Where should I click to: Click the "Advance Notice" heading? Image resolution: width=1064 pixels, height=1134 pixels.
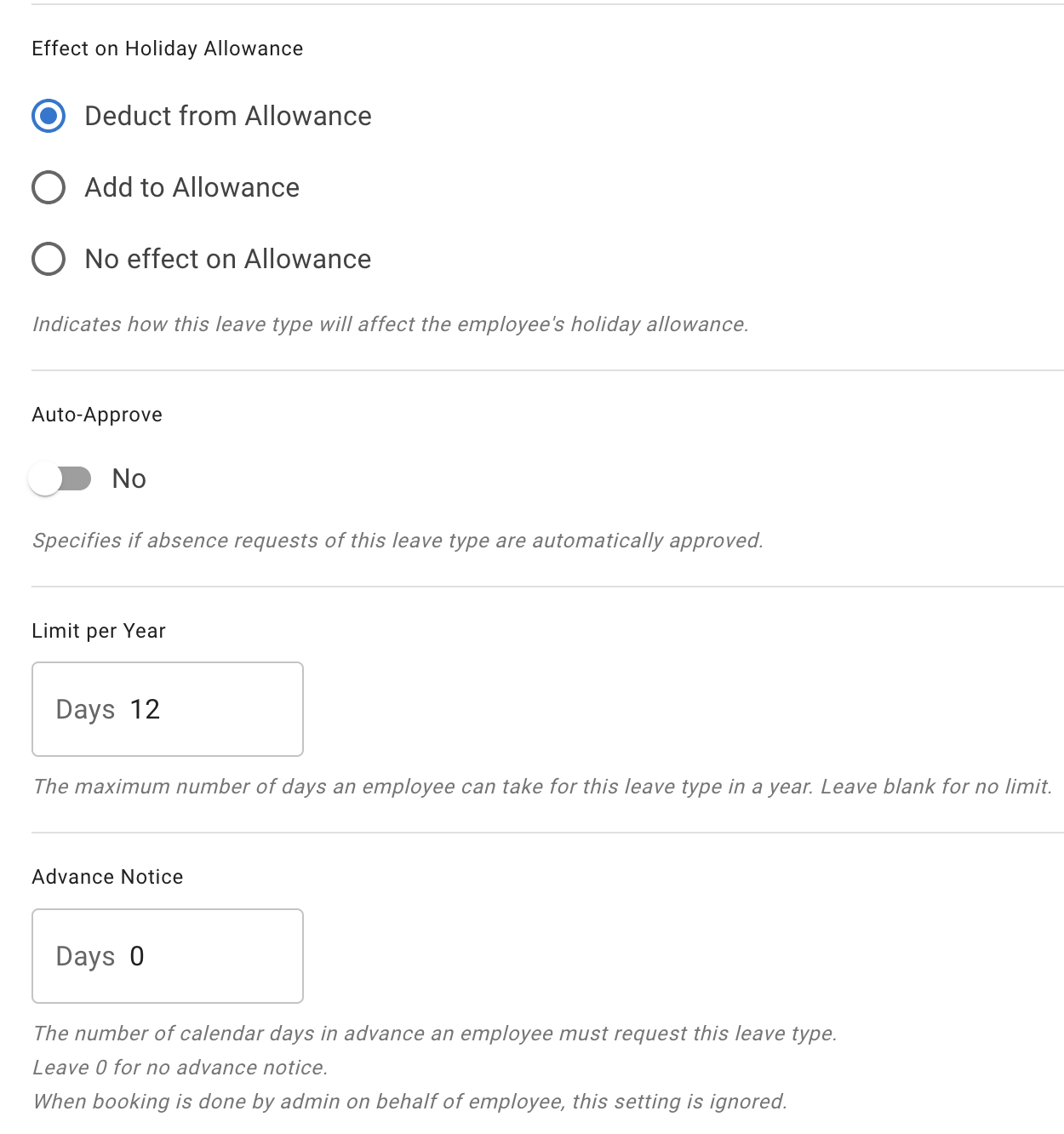(x=107, y=877)
